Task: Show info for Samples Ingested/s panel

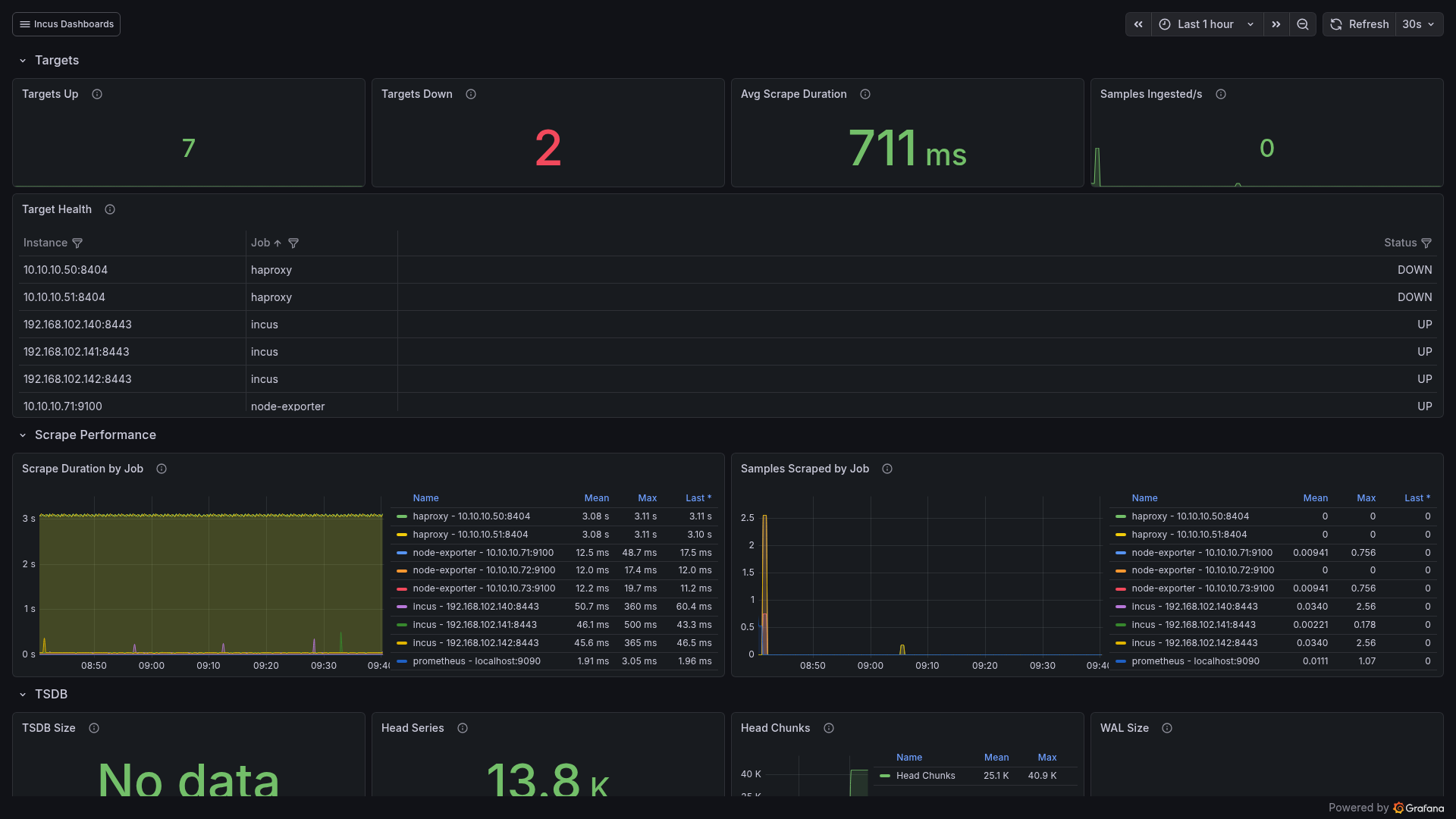Action: click(x=1221, y=94)
